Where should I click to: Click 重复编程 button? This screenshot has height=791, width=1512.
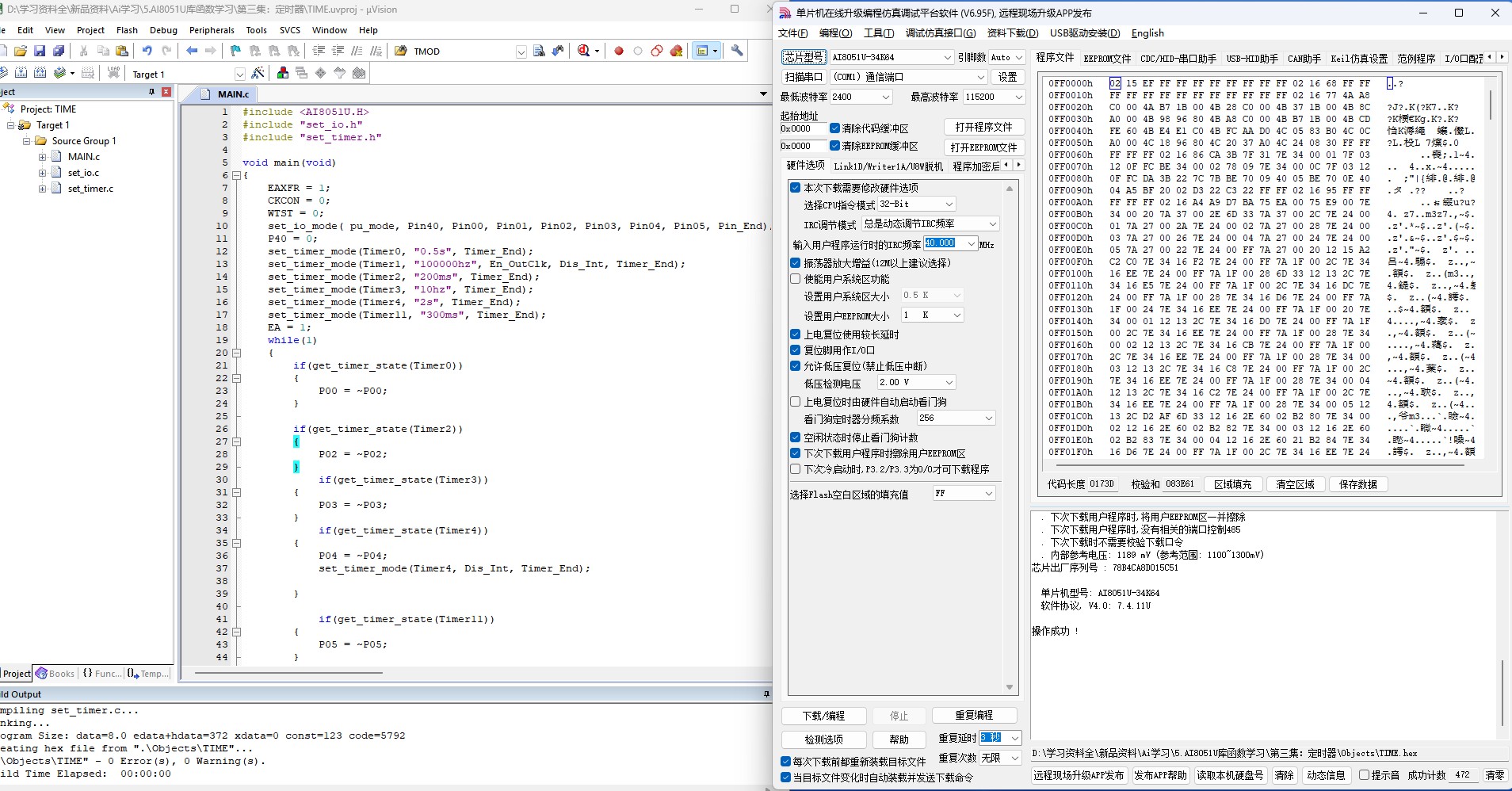(974, 715)
